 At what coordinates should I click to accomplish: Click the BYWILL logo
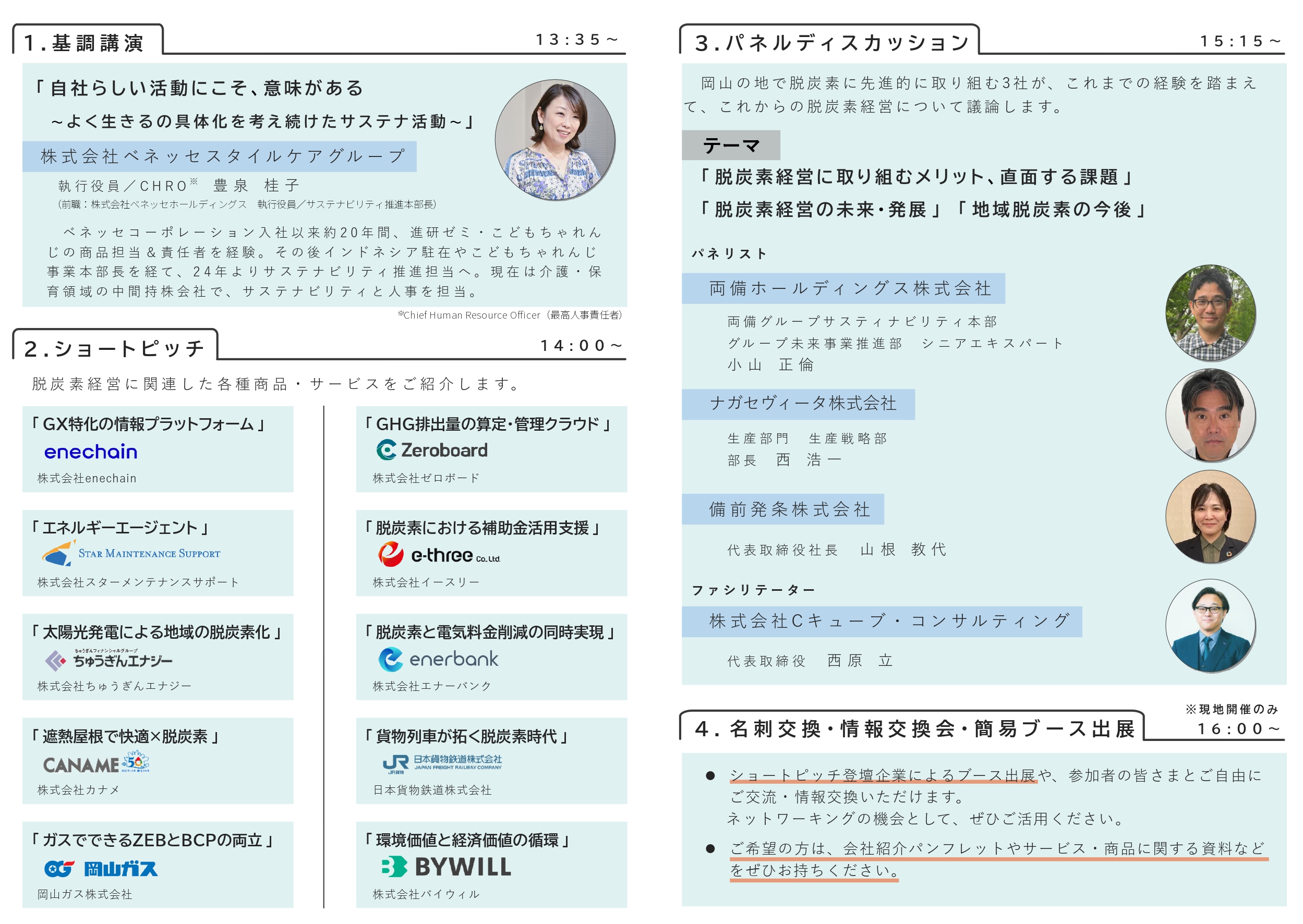(x=445, y=867)
